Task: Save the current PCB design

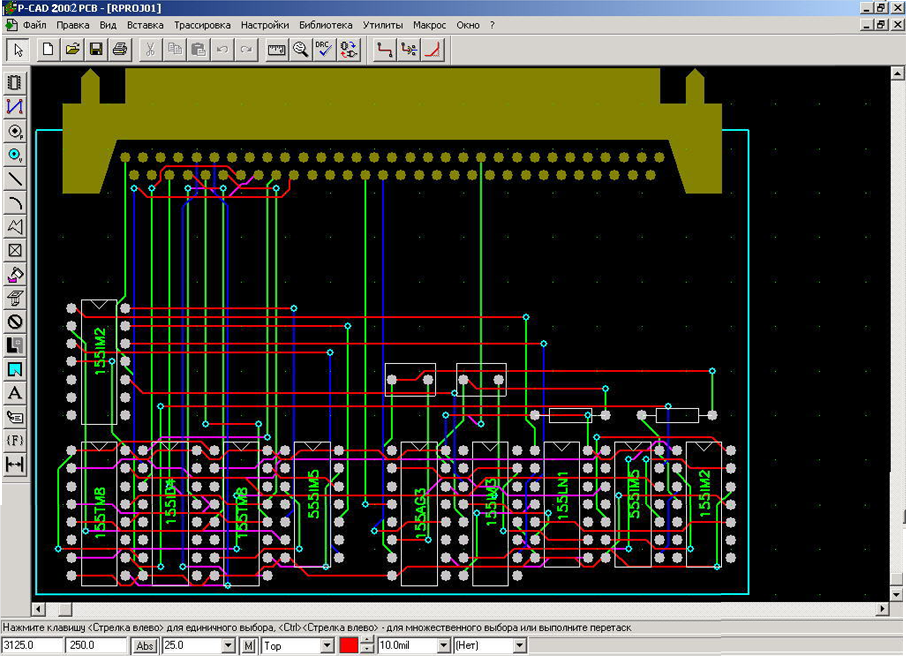Action: pyautogui.click(x=96, y=50)
